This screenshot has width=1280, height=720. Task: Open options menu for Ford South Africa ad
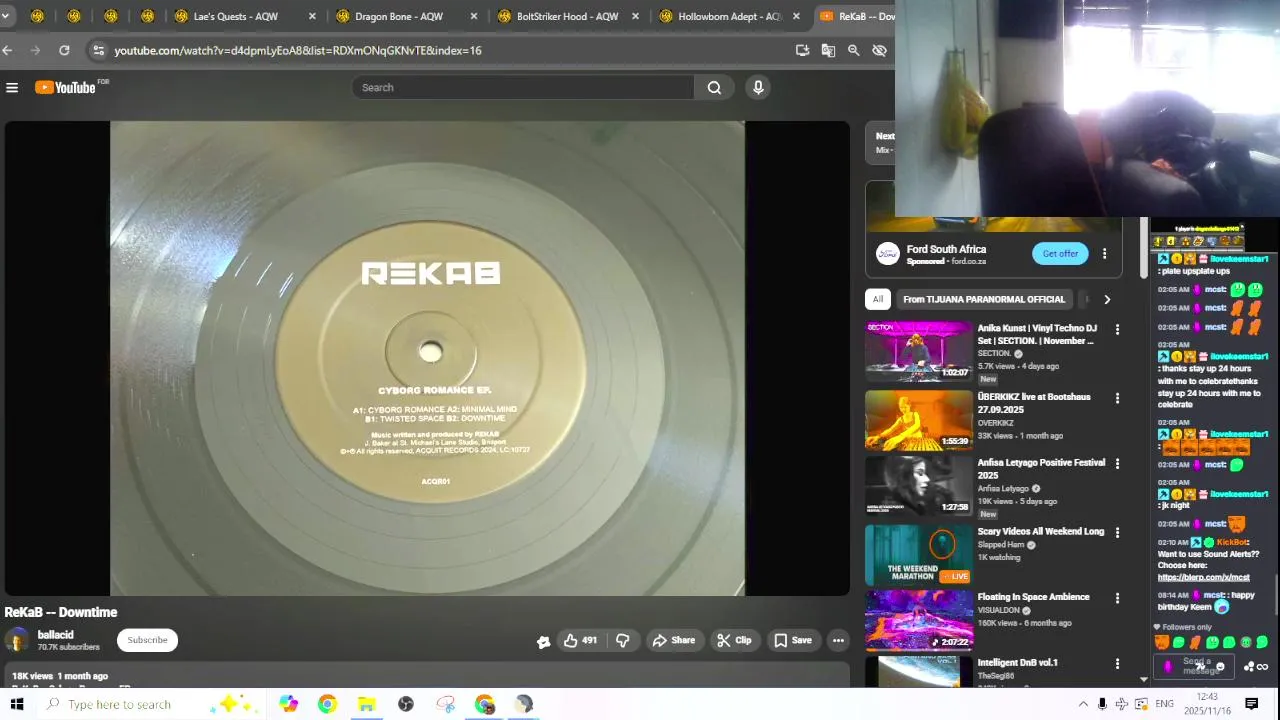1104,254
